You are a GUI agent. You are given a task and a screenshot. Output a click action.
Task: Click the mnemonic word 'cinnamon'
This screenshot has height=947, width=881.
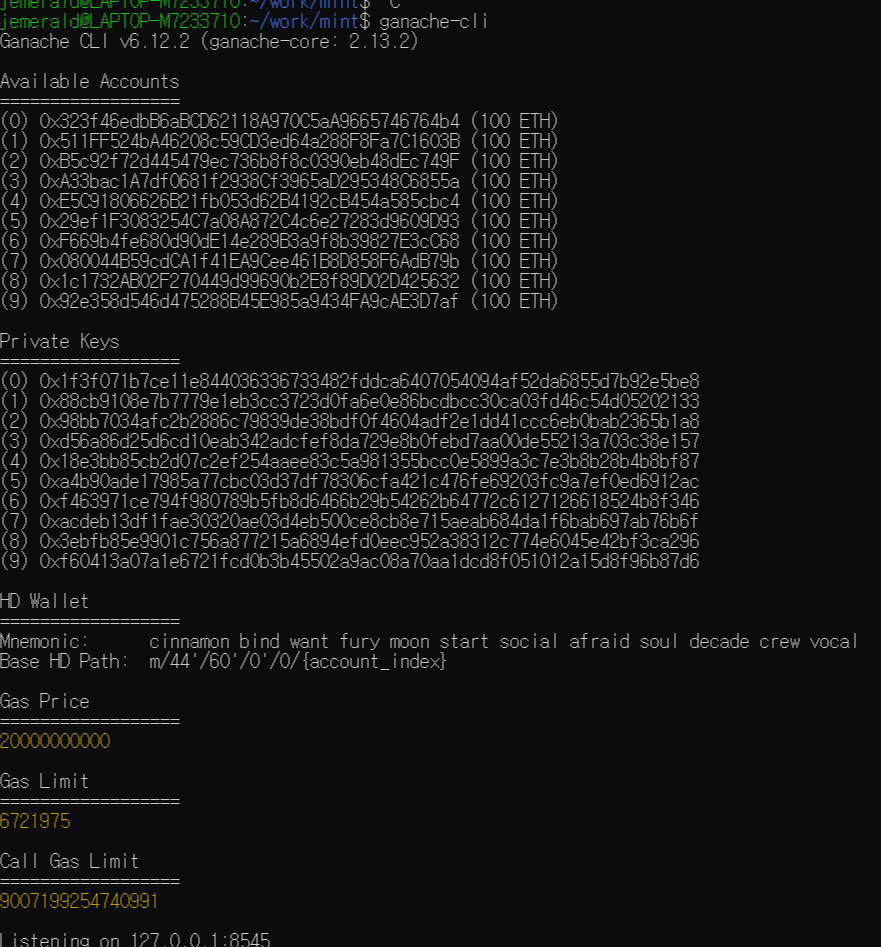(189, 641)
